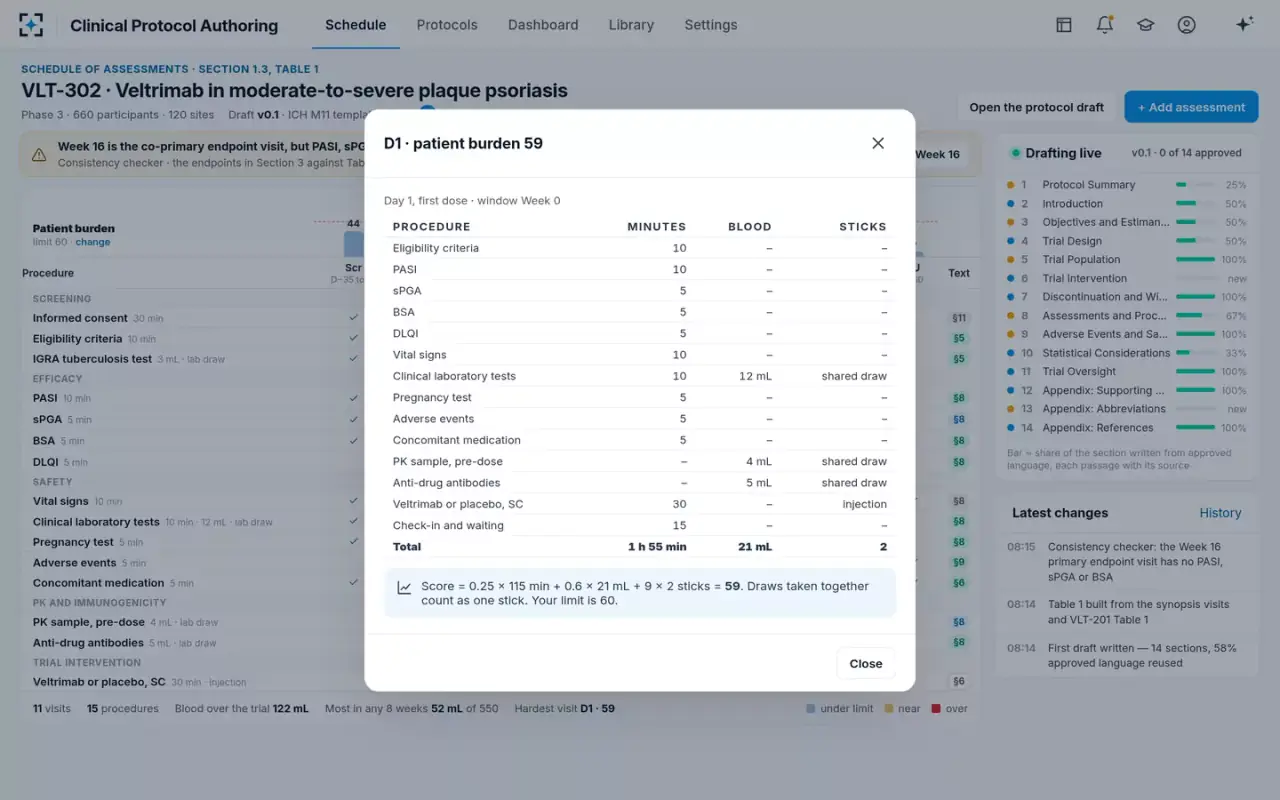Click the Close button in the dialog
1280x800 pixels.
point(866,663)
